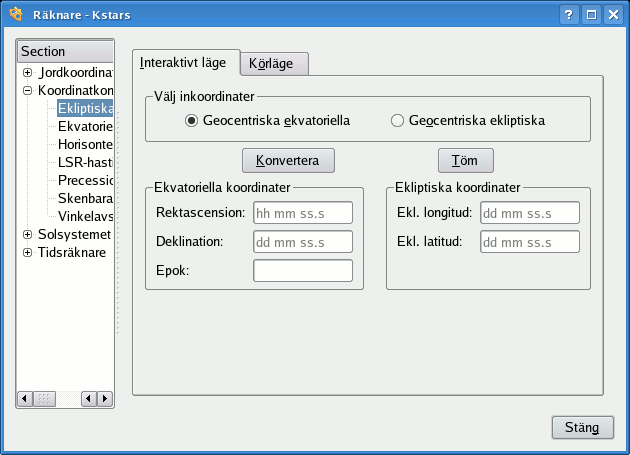This screenshot has width=630, height=455.
Task: Click the Rektascension input field
Action: click(303, 213)
